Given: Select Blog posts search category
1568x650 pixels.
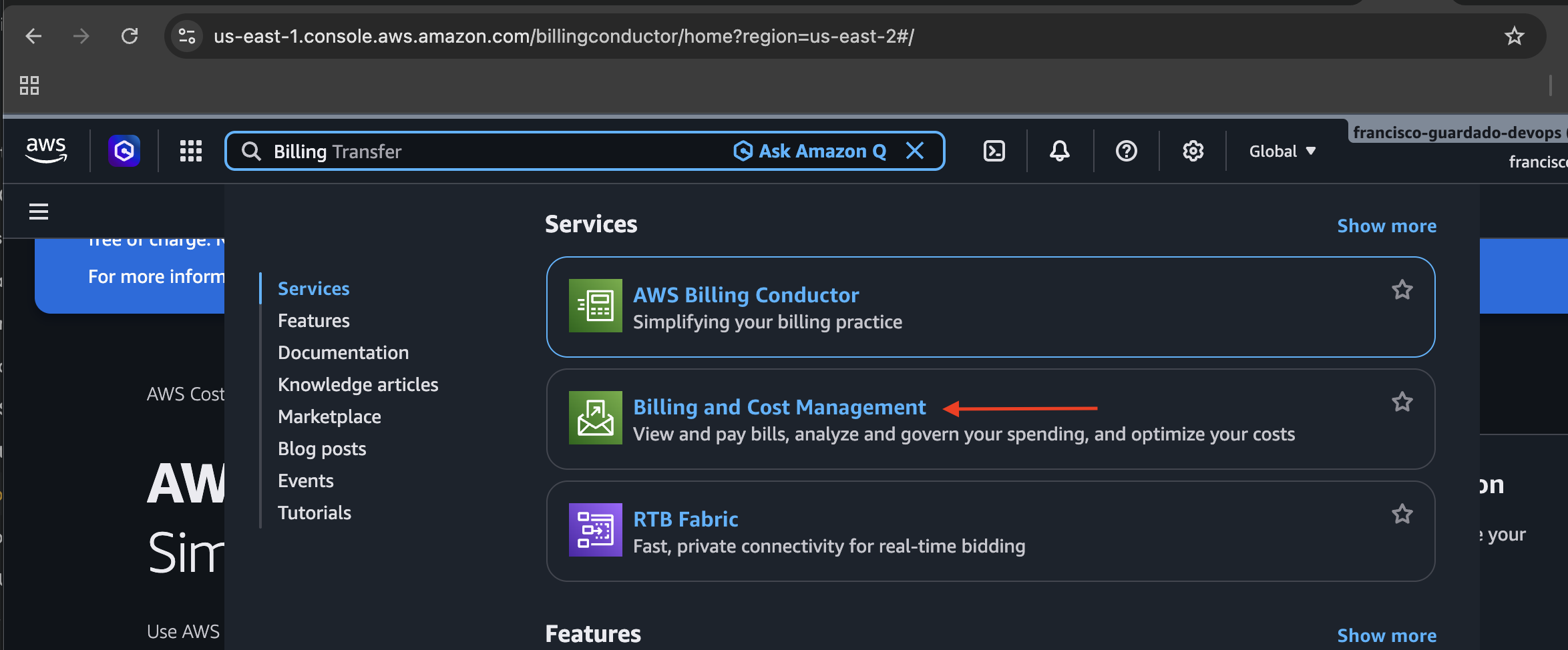Looking at the screenshot, I should click(322, 448).
